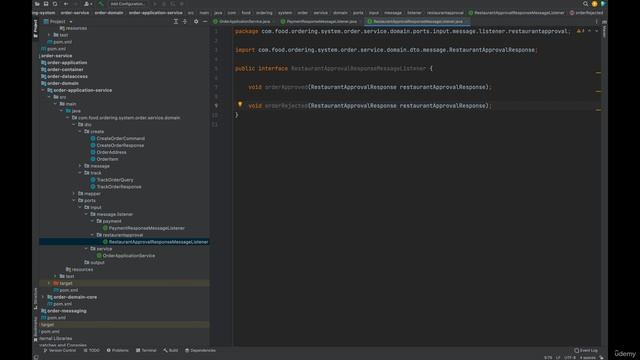Select order-container module in tree
The width and height of the screenshot is (640, 360).
pyautogui.click(x=62, y=69)
